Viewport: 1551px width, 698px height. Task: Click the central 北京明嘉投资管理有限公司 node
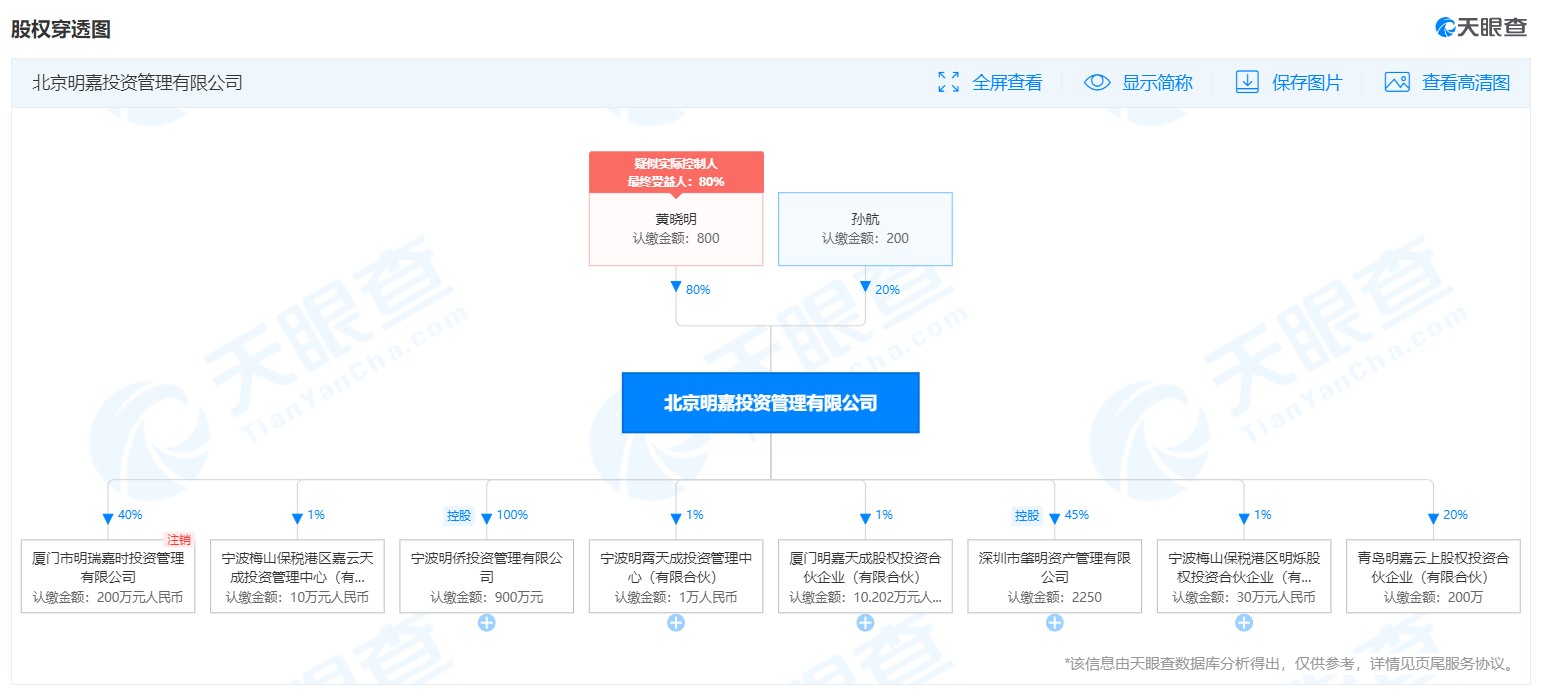pyautogui.click(x=770, y=403)
